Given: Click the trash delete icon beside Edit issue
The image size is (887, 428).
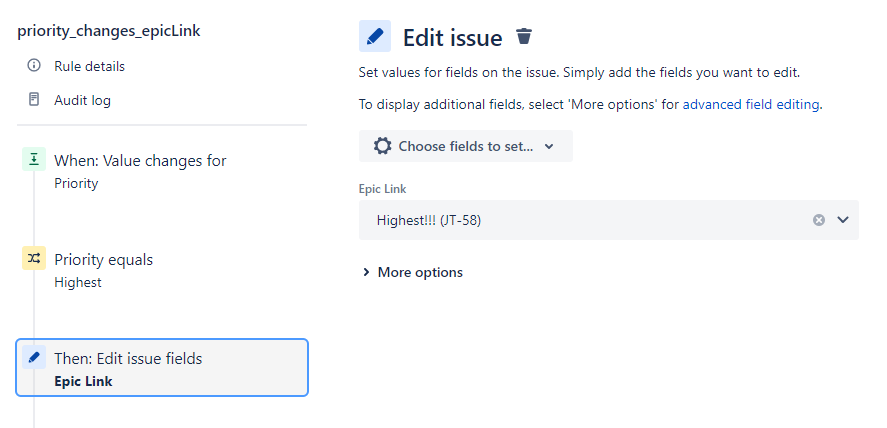Looking at the screenshot, I should pos(524,36).
